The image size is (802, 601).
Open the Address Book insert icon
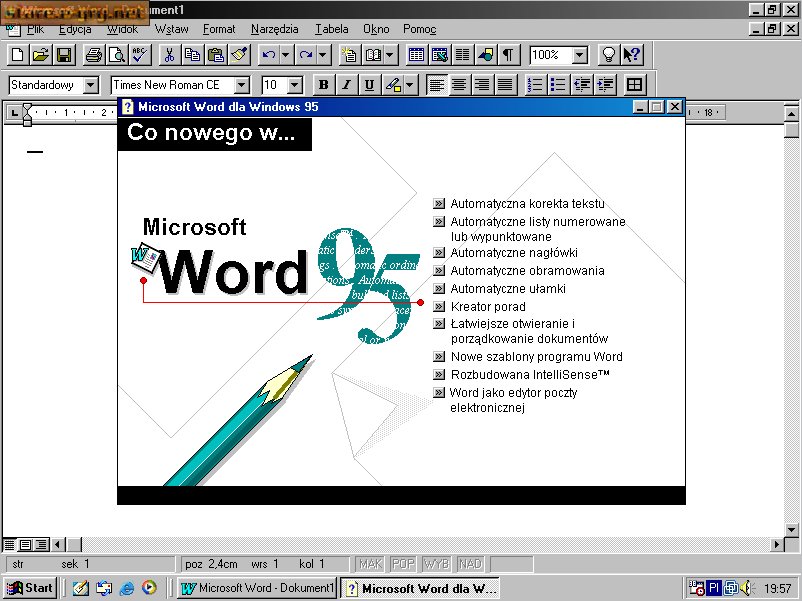[x=373, y=55]
